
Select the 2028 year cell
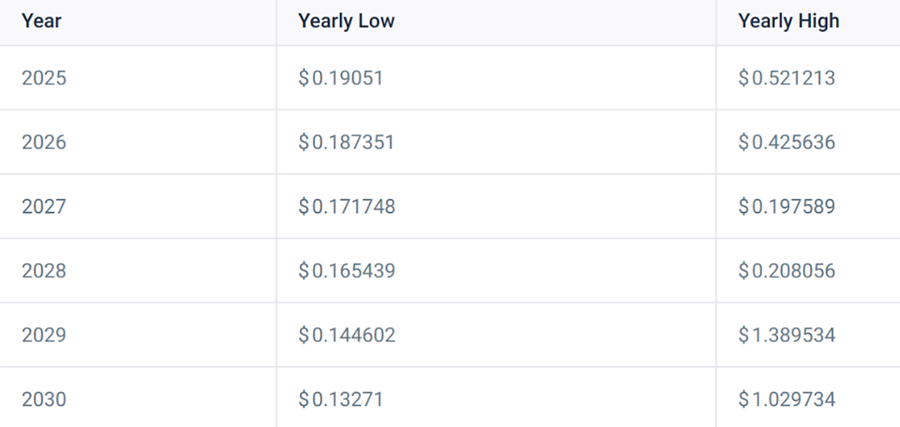44,270
